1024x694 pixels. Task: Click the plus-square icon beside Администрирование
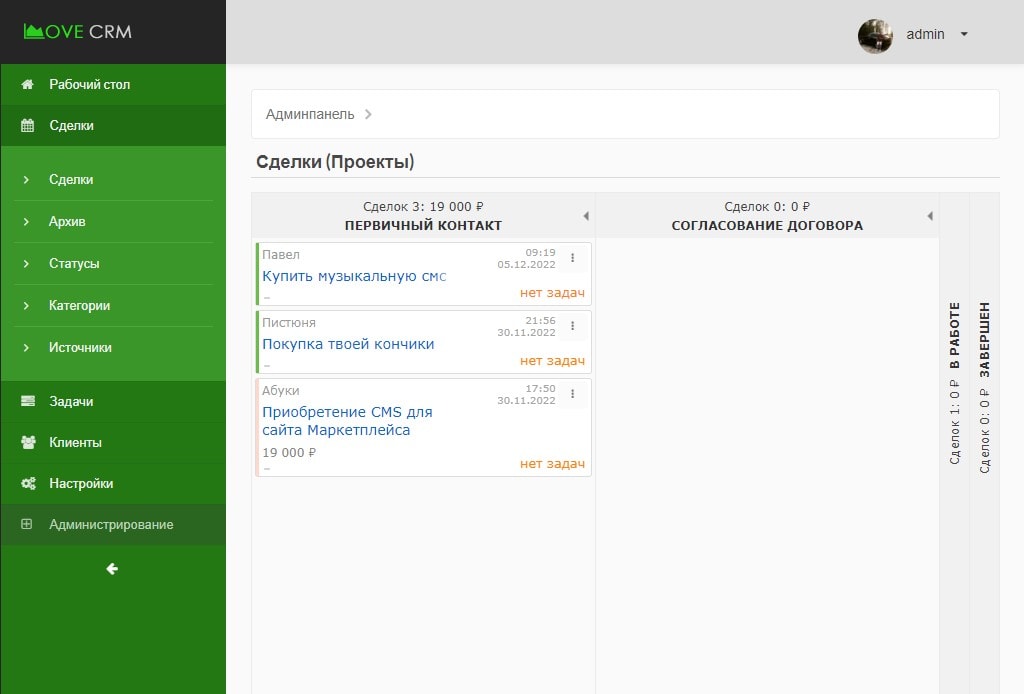pos(27,524)
